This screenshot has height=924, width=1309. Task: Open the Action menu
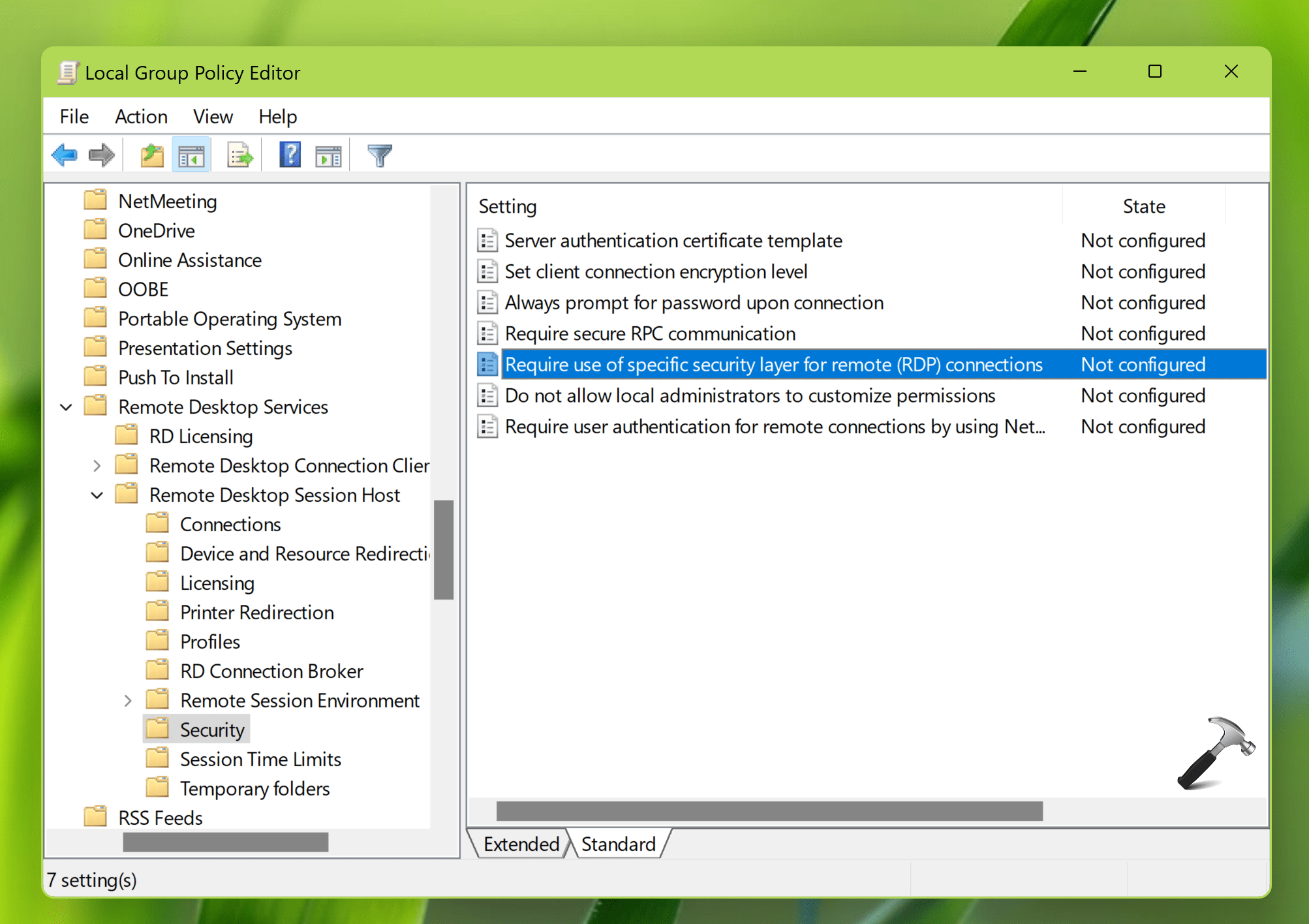click(141, 117)
